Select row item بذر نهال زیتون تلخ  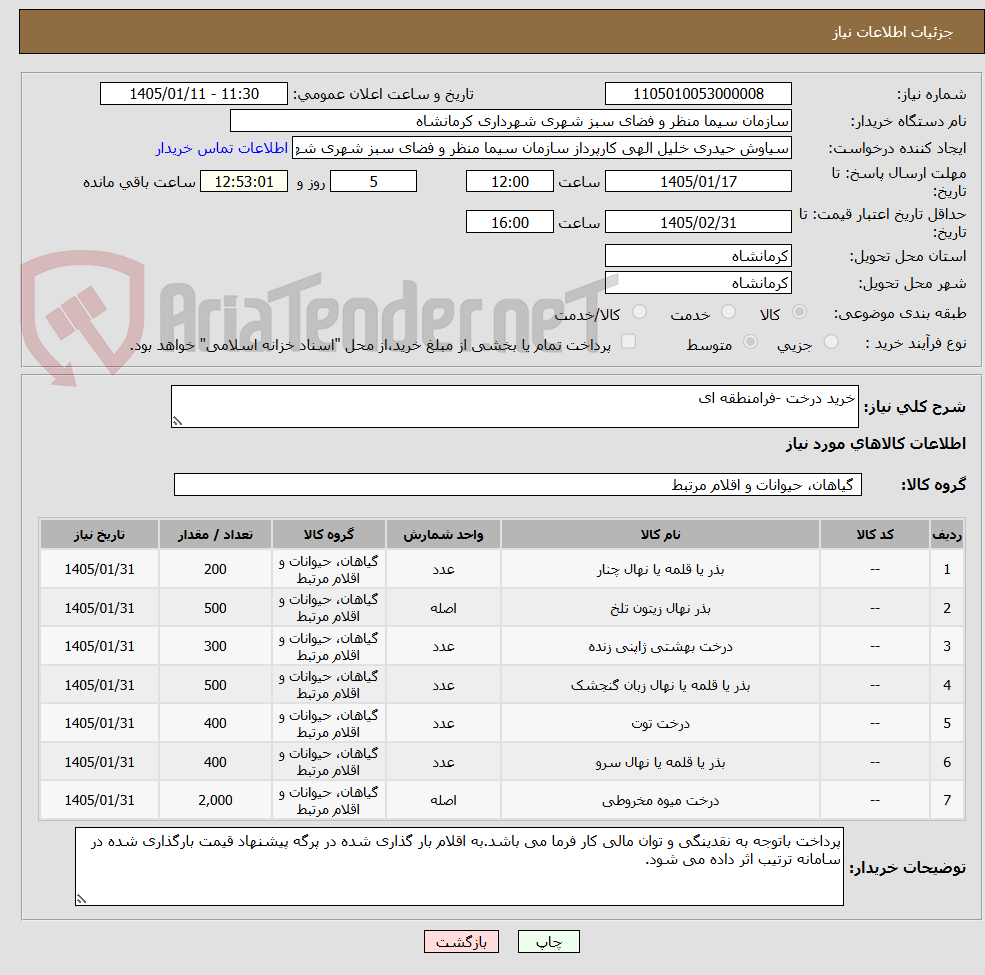[660, 608]
